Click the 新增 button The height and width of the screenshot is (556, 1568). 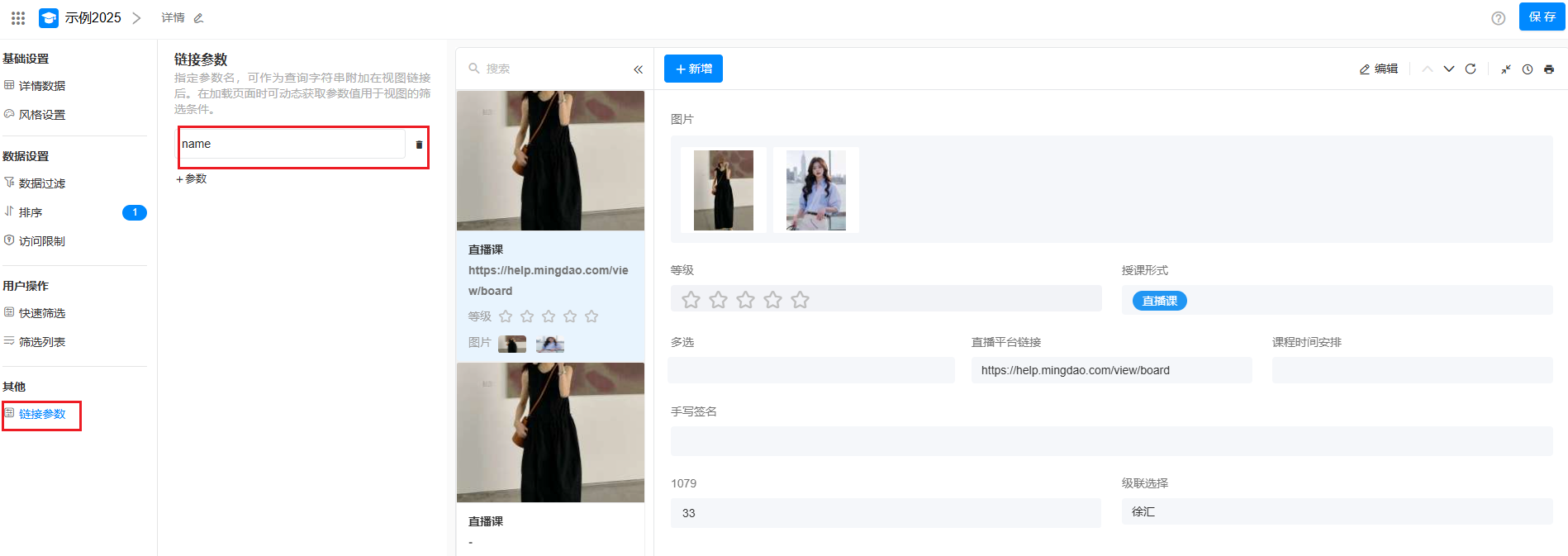click(x=693, y=69)
